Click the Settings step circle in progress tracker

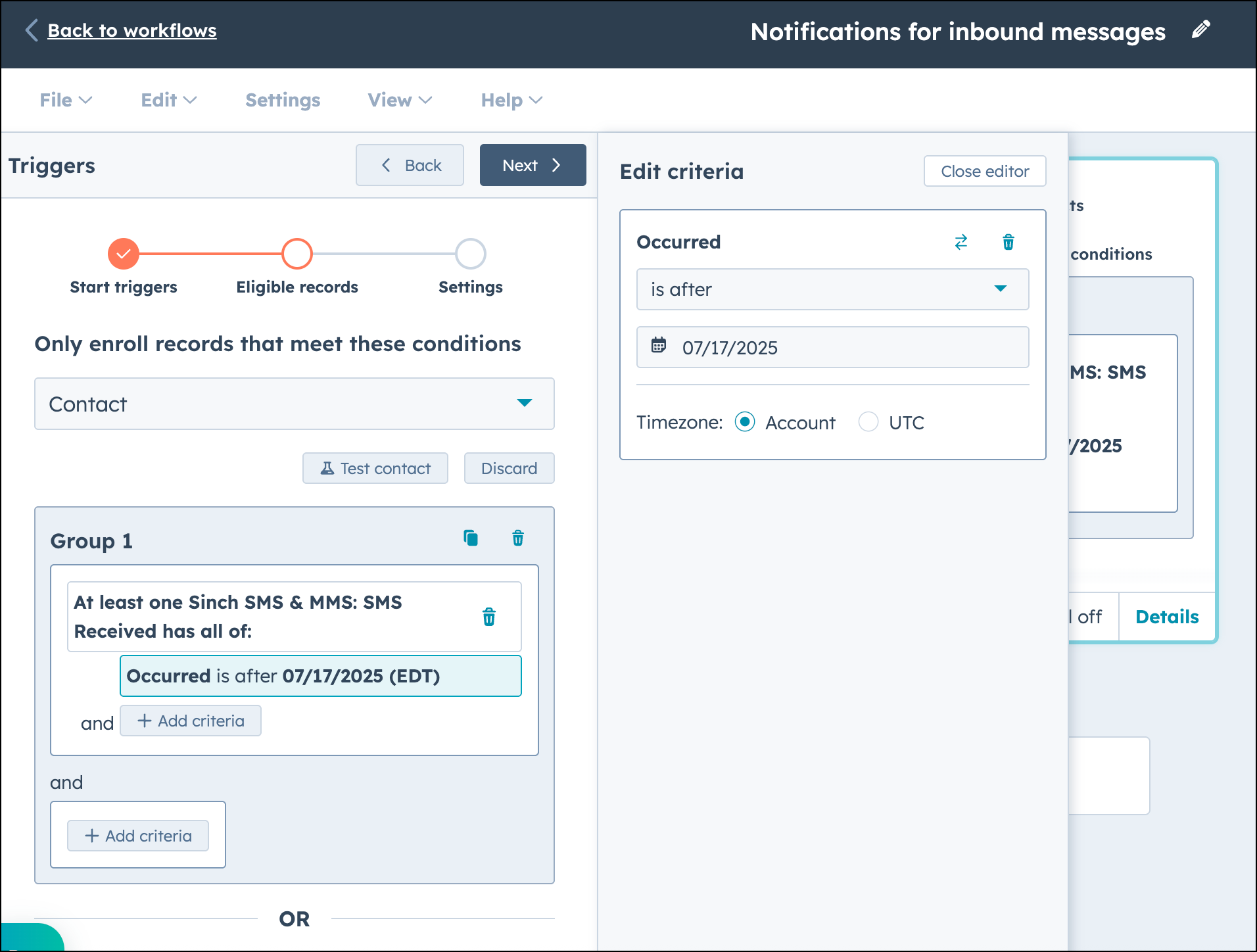pyautogui.click(x=471, y=254)
